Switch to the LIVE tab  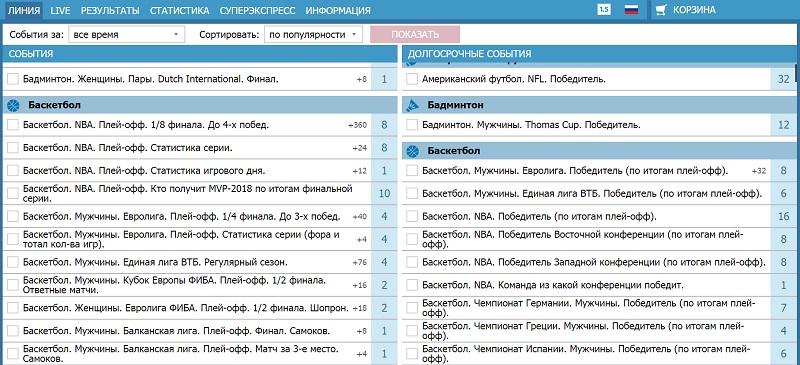pos(61,10)
